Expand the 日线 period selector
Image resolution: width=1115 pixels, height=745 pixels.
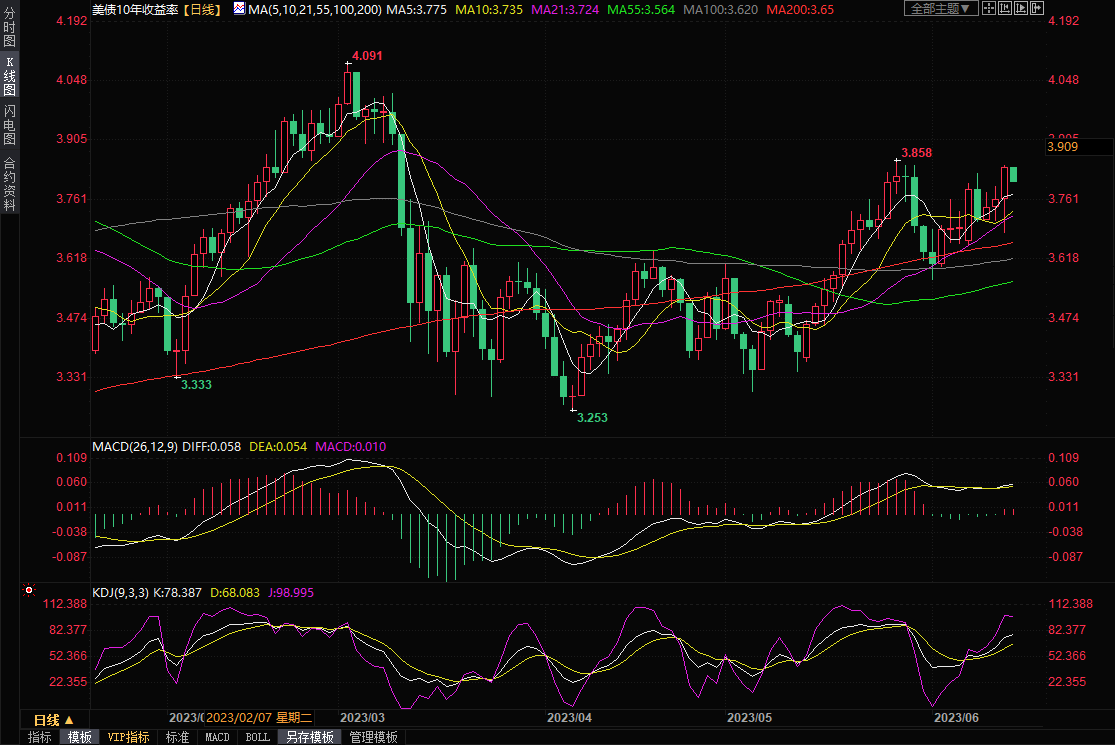(x=54, y=720)
